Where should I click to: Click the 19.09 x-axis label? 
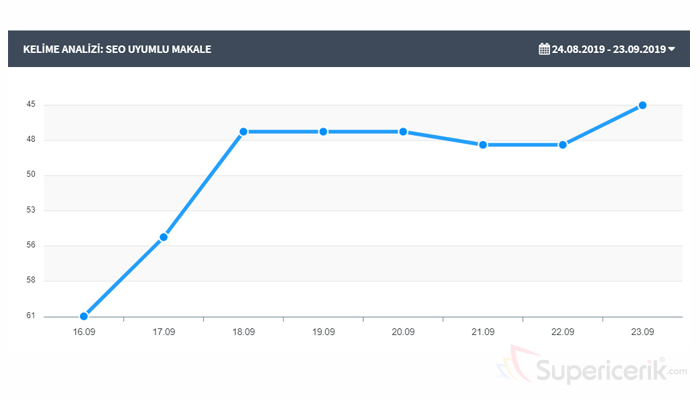click(x=323, y=333)
